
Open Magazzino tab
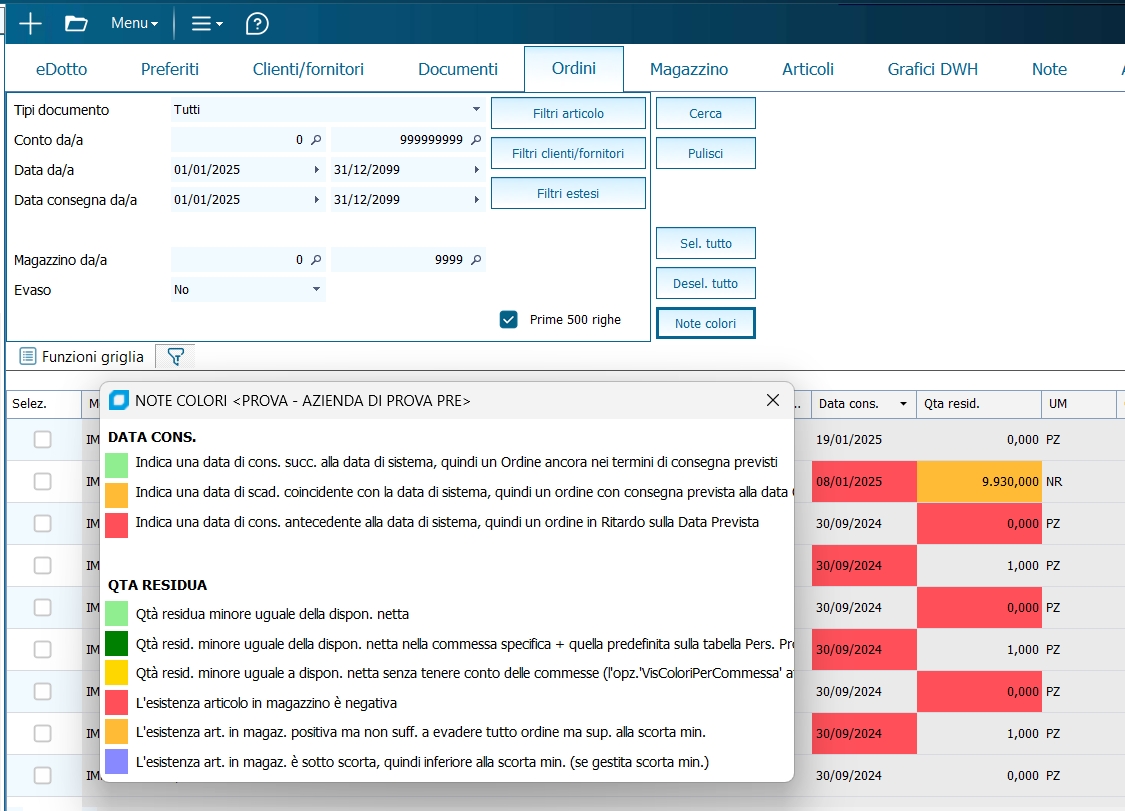[x=689, y=69]
